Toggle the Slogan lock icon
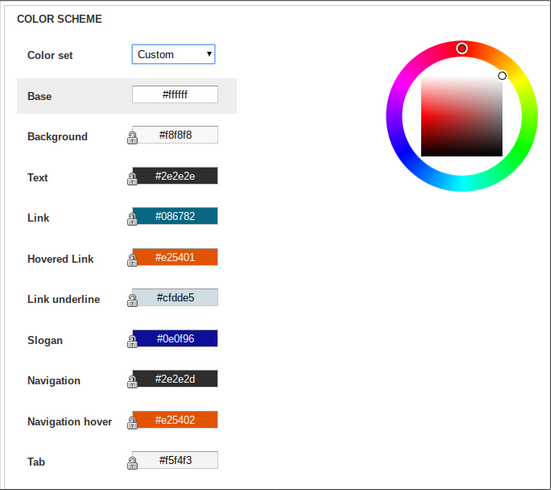 point(132,341)
